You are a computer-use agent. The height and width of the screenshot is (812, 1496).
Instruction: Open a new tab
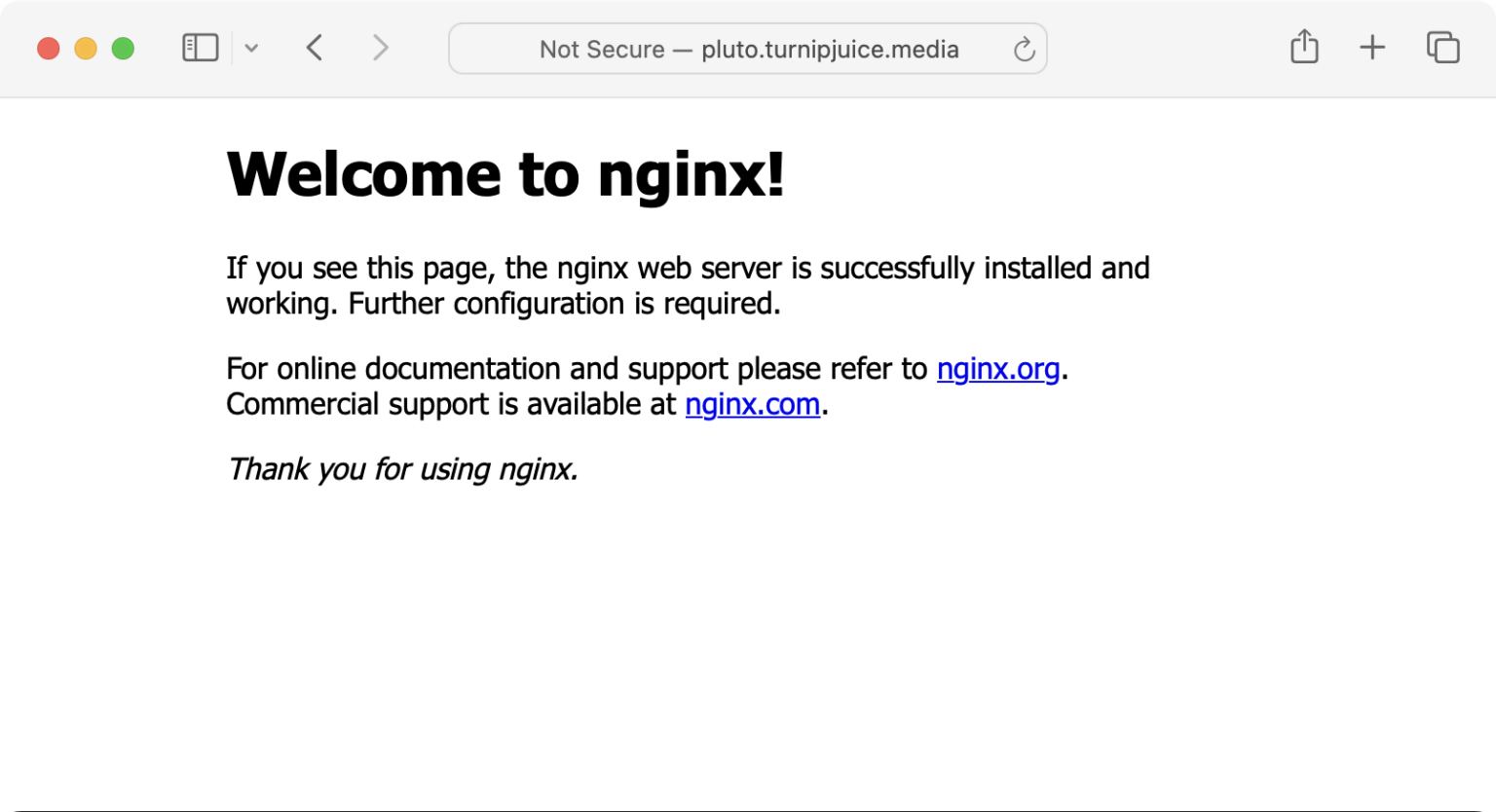(1372, 47)
